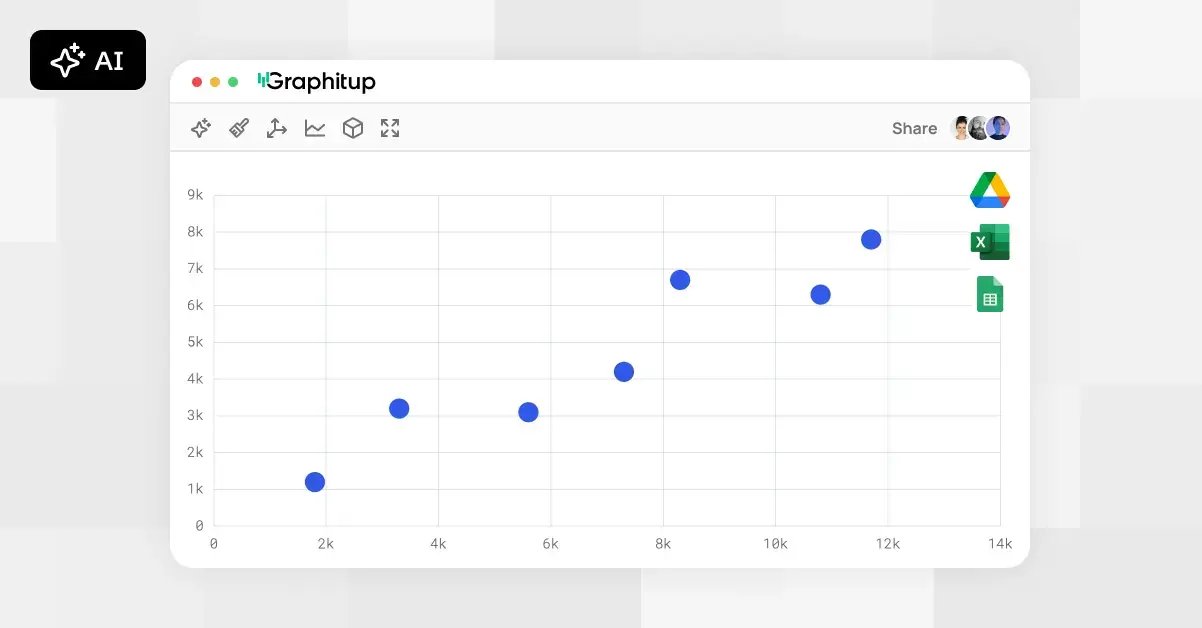Click the Share button

point(913,128)
